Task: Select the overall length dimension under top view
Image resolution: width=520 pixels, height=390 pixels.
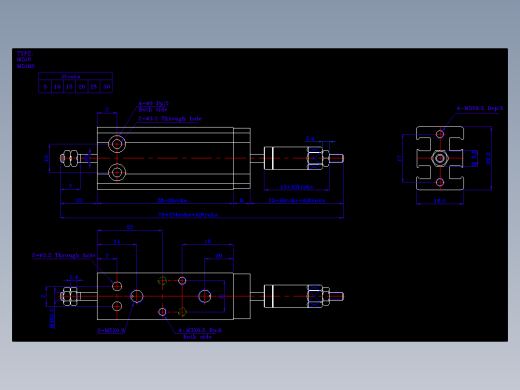Action: [188, 215]
